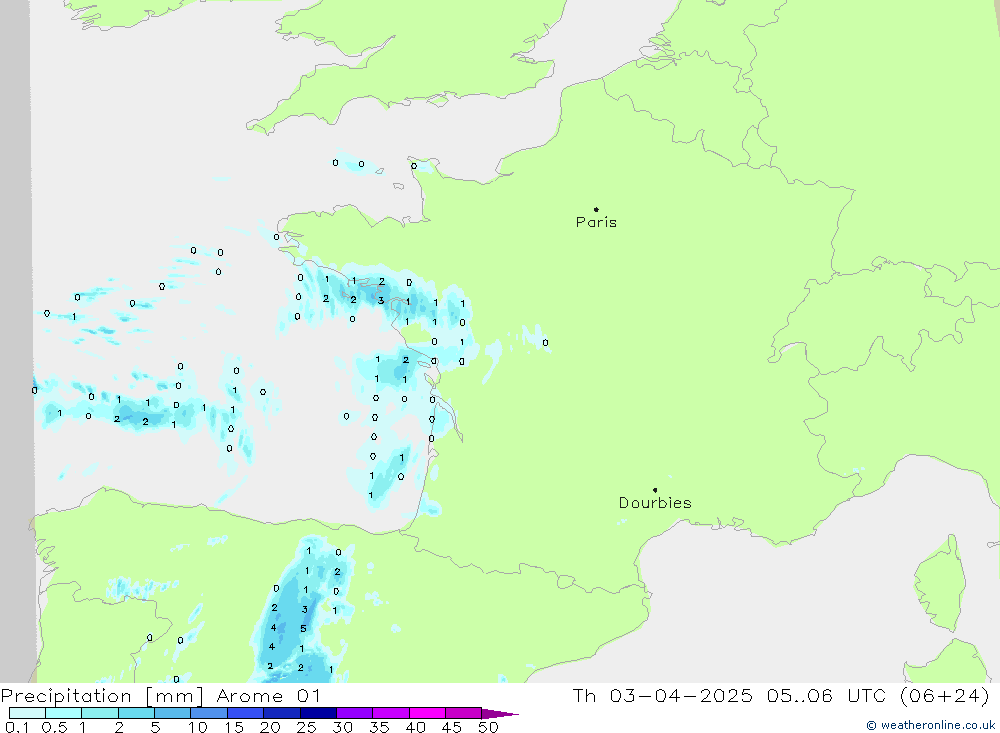Select the legend swatch between 15 and 20
Screen dimensions: 1000x733
pyautogui.click(x=246, y=713)
